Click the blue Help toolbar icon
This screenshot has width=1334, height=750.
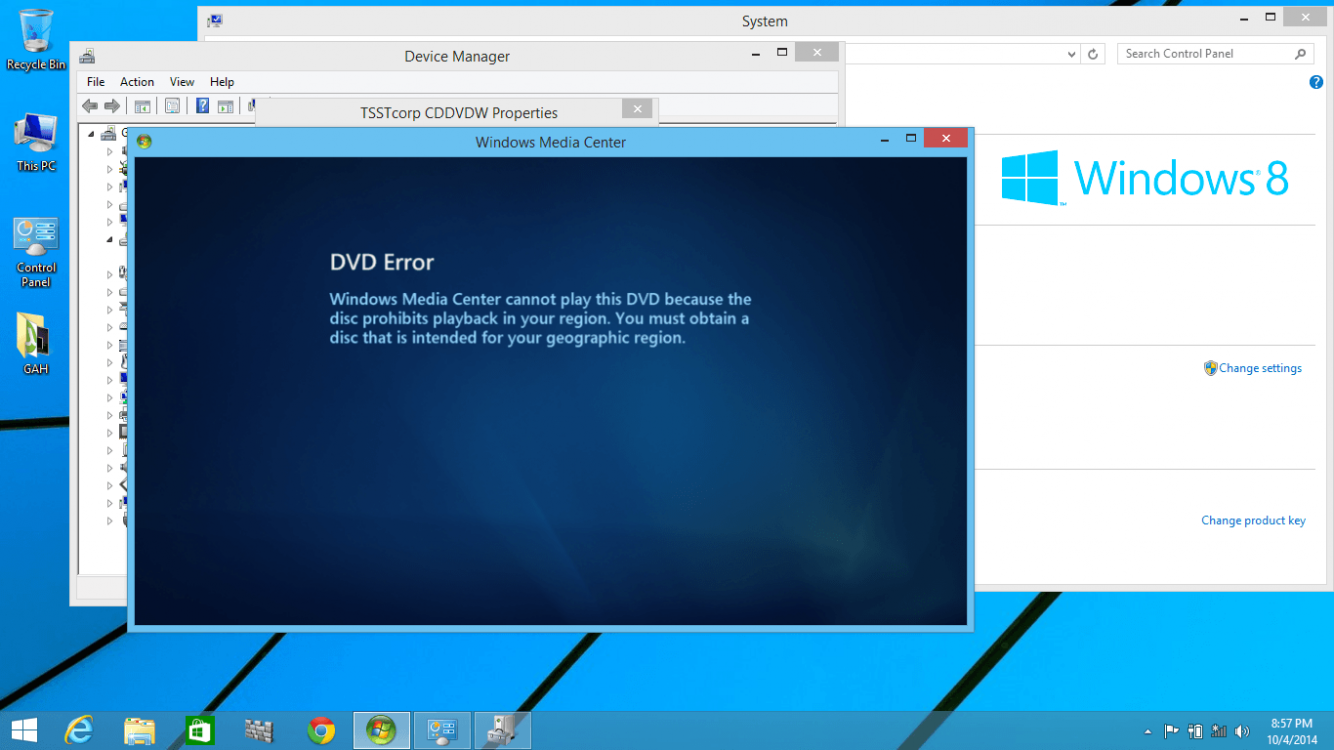(x=202, y=106)
